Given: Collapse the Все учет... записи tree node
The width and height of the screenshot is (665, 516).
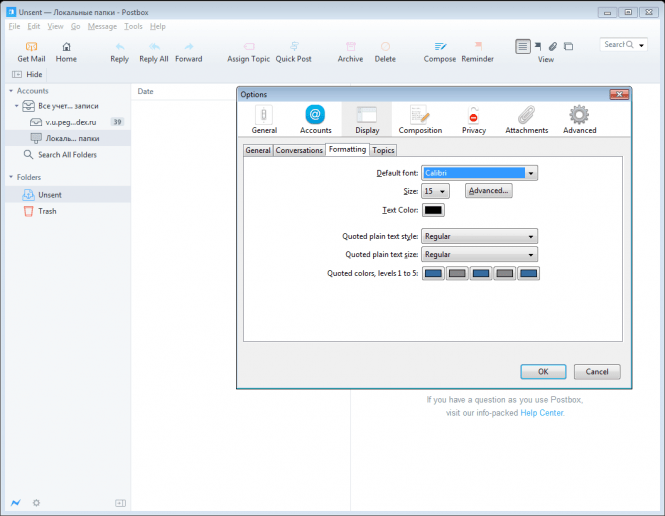Looking at the screenshot, I should click(x=17, y=106).
